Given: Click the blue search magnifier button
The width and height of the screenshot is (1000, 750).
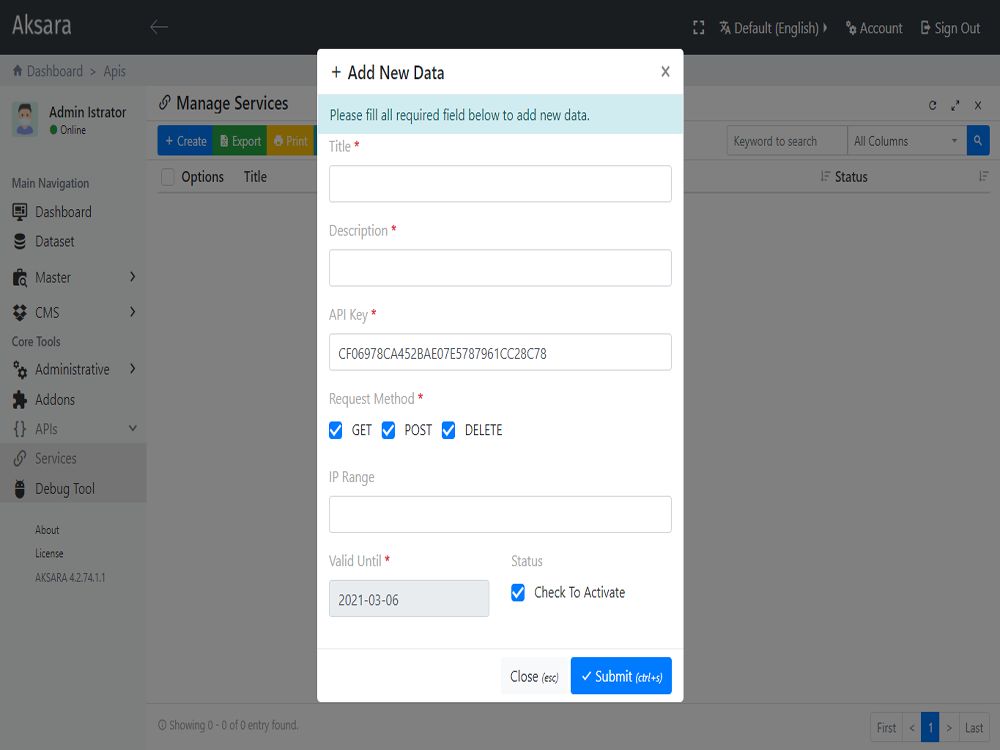Looking at the screenshot, I should (x=978, y=141).
